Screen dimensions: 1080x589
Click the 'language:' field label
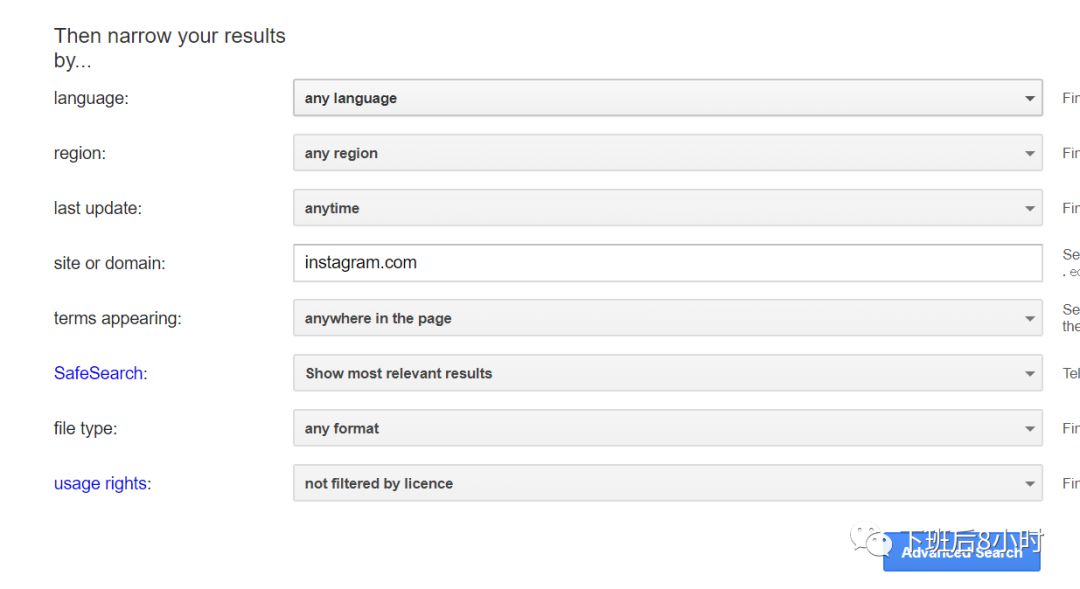pyautogui.click(x=91, y=98)
